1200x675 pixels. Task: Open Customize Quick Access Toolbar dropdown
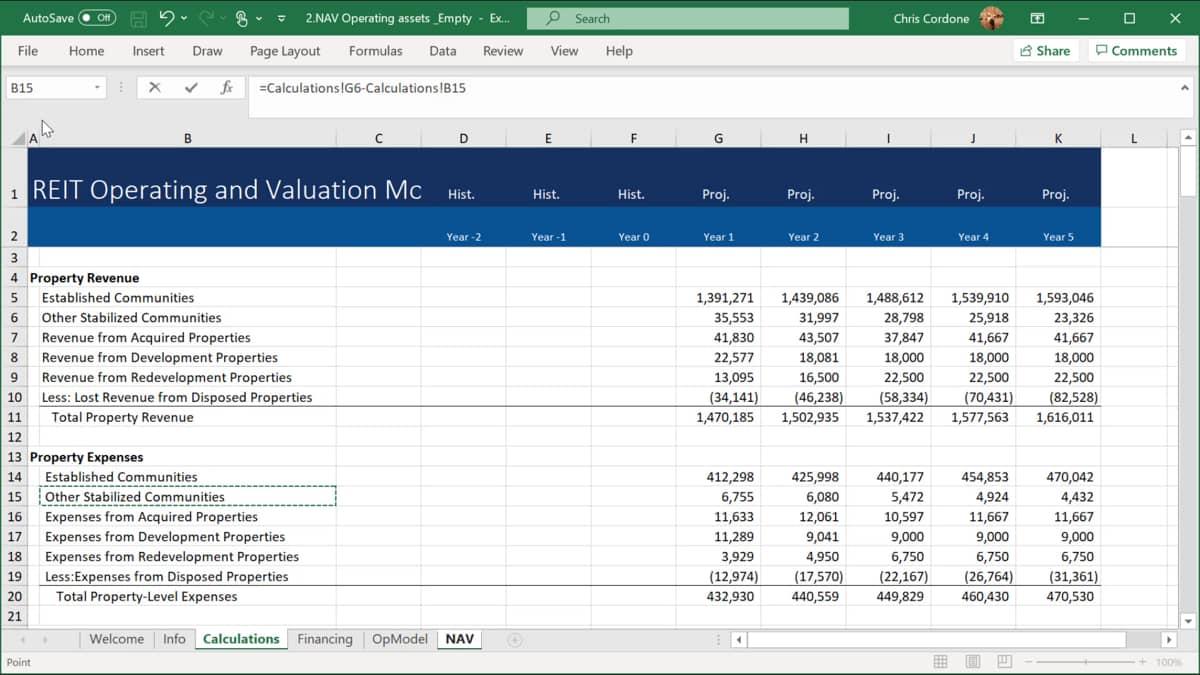pos(281,19)
